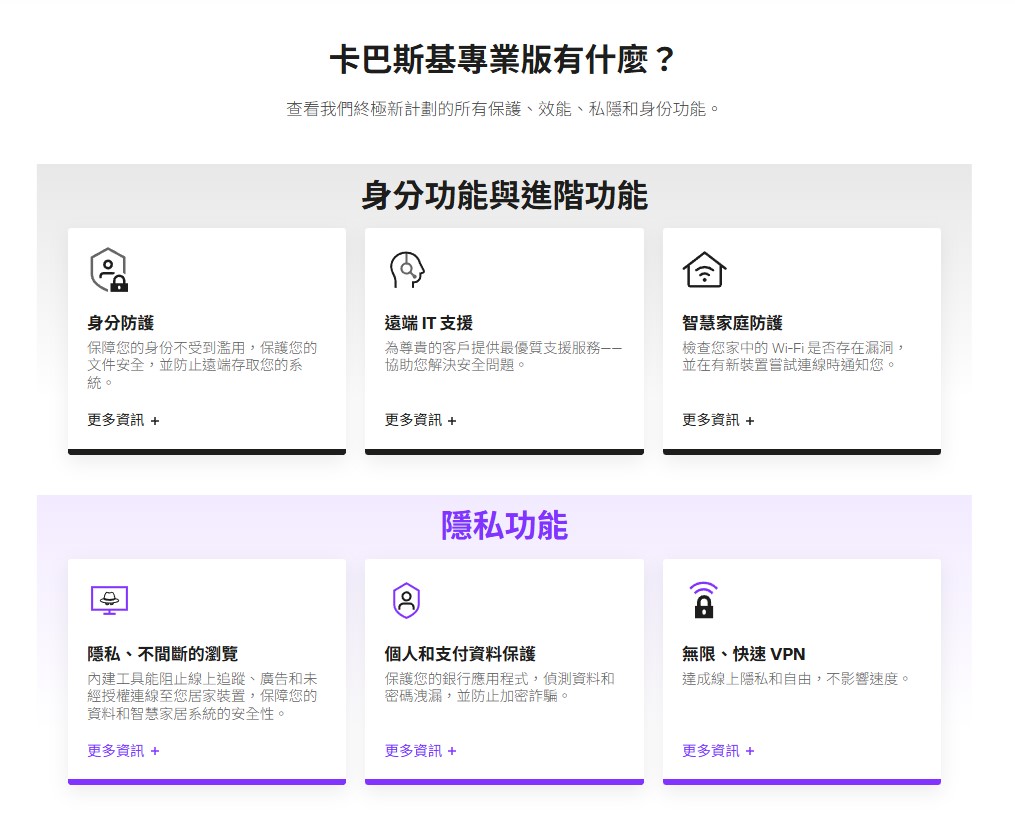Expand 更多資訊 under 隱私、不間斷的瀏覽
The width and height of the screenshot is (1015, 819).
coord(124,751)
